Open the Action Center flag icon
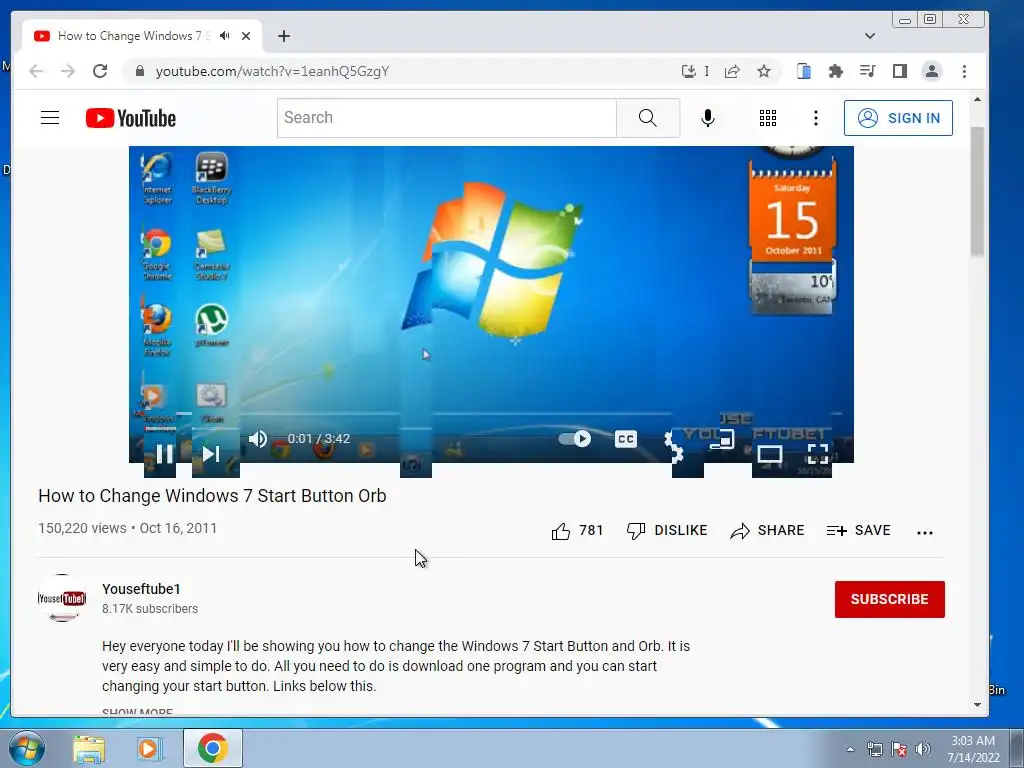The width and height of the screenshot is (1024, 768). coord(899,750)
